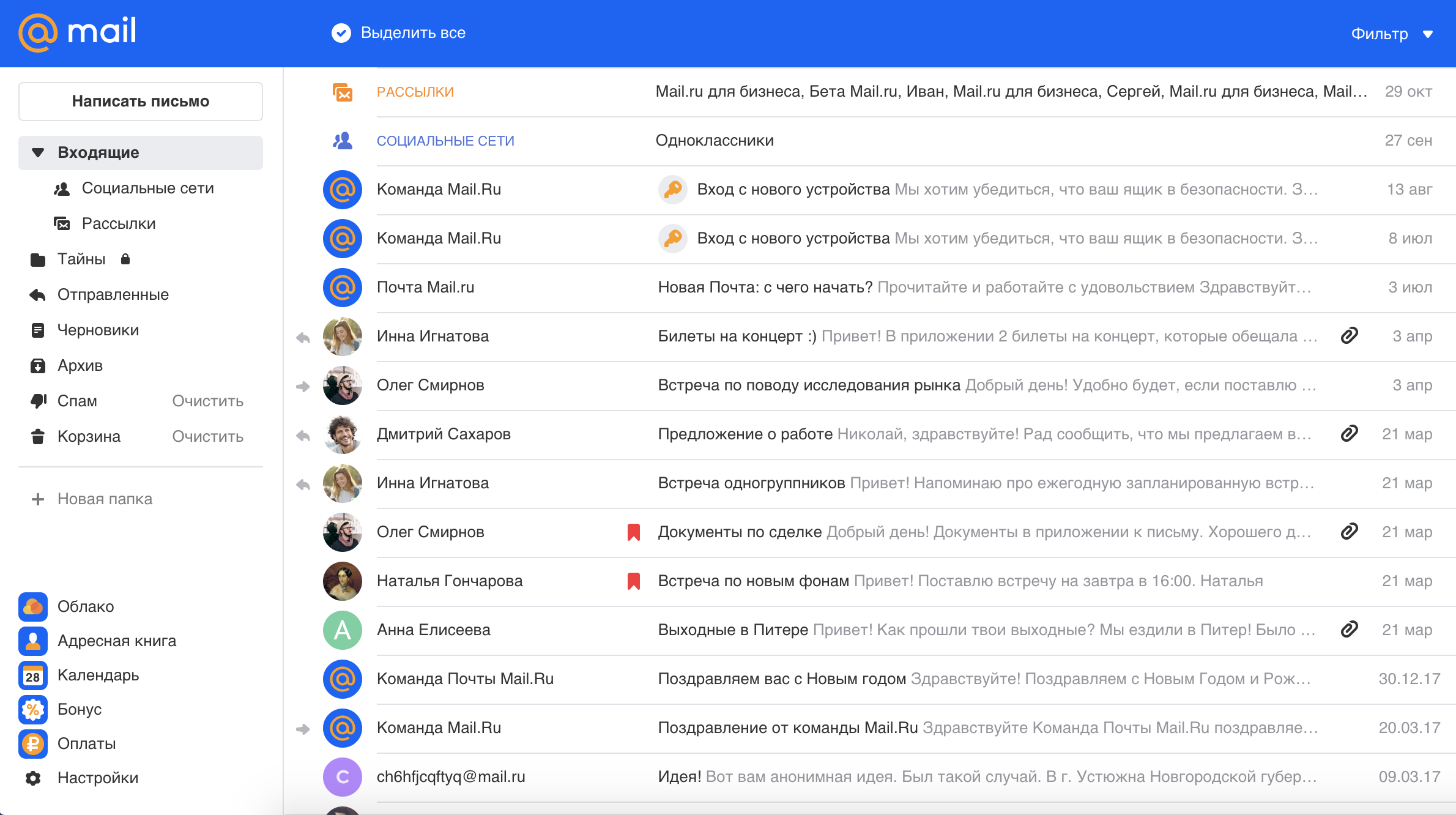
Task: Open the Черновики folder
Action: point(98,330)
